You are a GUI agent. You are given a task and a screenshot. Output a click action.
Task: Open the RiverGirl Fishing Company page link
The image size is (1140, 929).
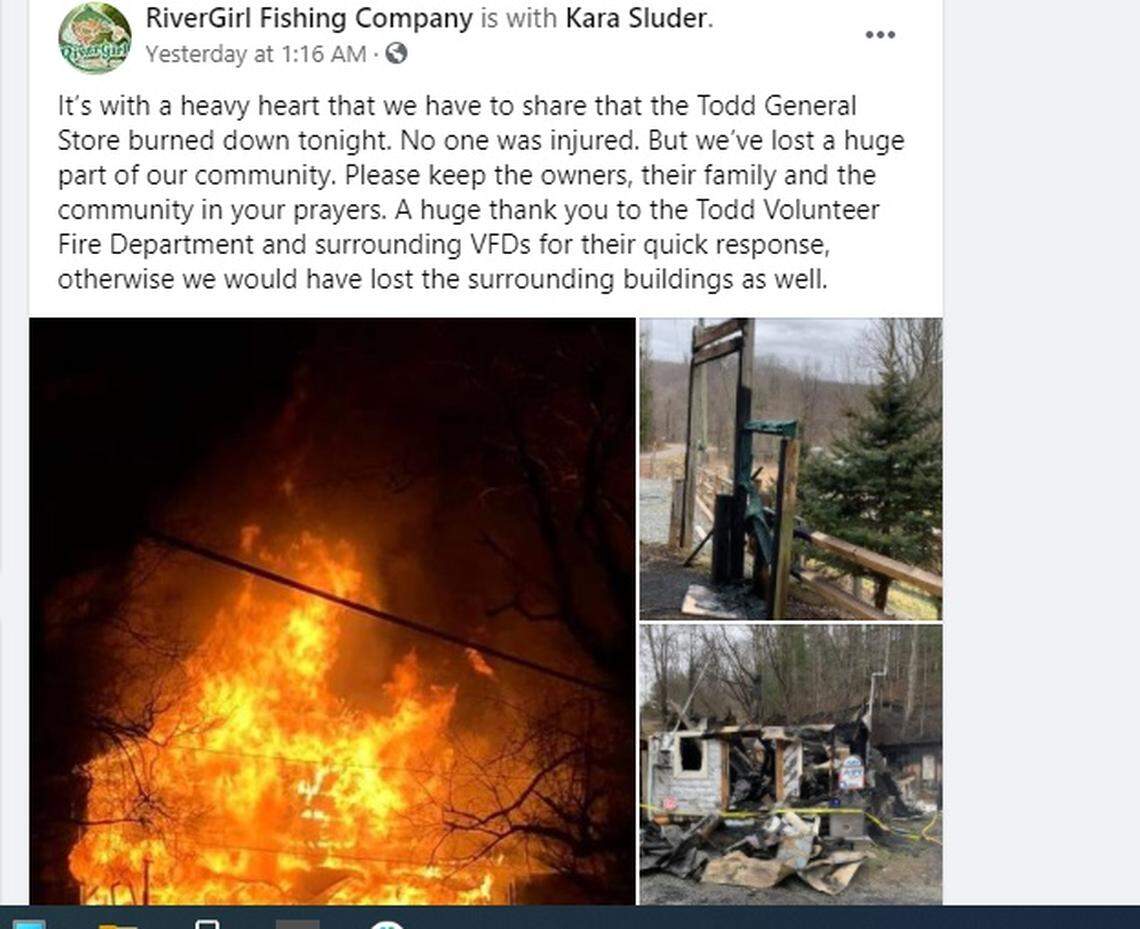tap(309, 18)
